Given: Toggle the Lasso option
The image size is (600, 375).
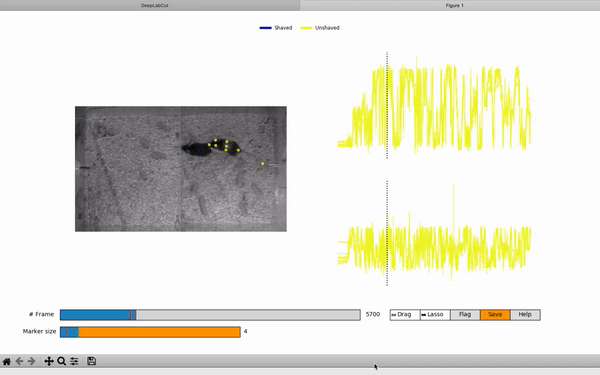Looking at the screenshot, I should [435, 315].
